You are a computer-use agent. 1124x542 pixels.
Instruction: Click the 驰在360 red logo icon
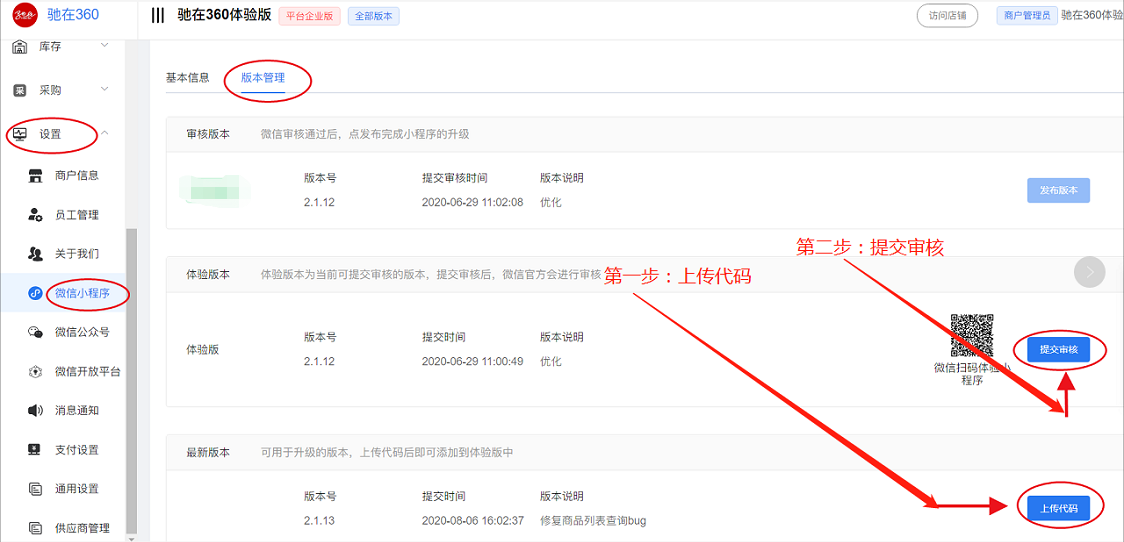pyautogui.click(x=25, y=14)
